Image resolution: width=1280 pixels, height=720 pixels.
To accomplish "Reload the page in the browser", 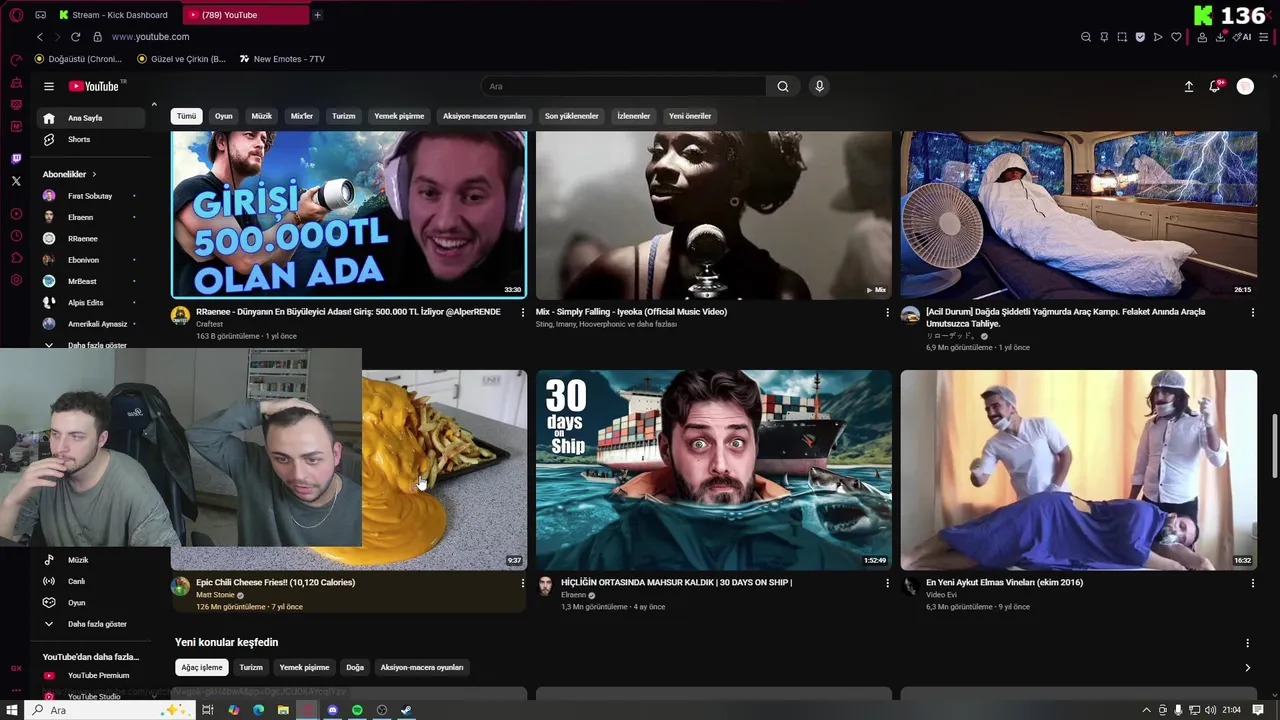I will tap(75, 37).
